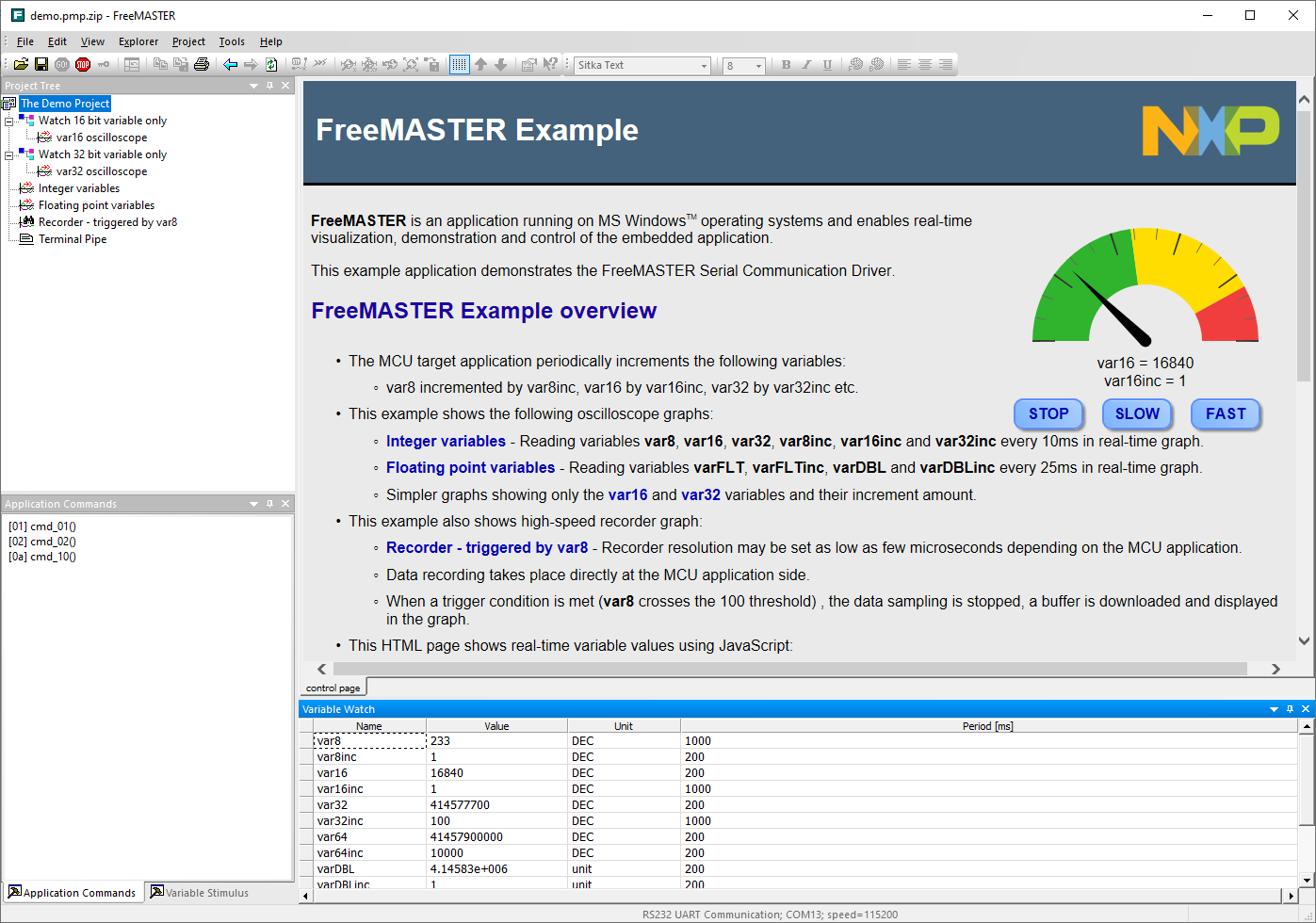Click the key icon in toolbar
1316x923 pixels.
coord(104,65)
